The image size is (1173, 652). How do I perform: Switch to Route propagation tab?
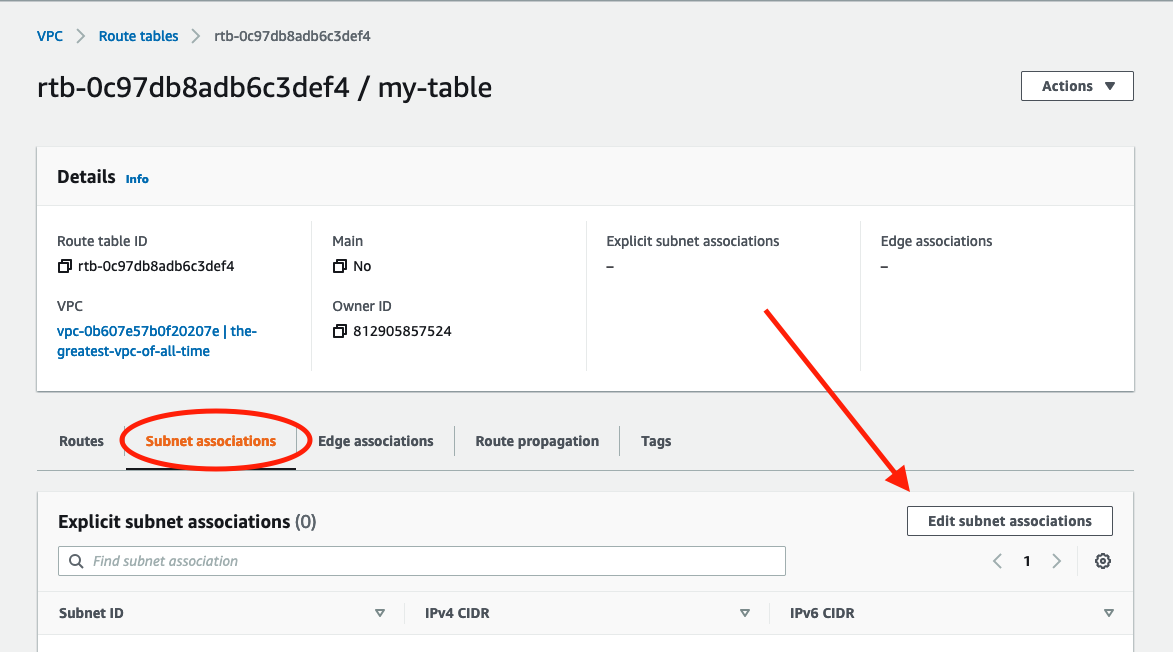[537, 441]
